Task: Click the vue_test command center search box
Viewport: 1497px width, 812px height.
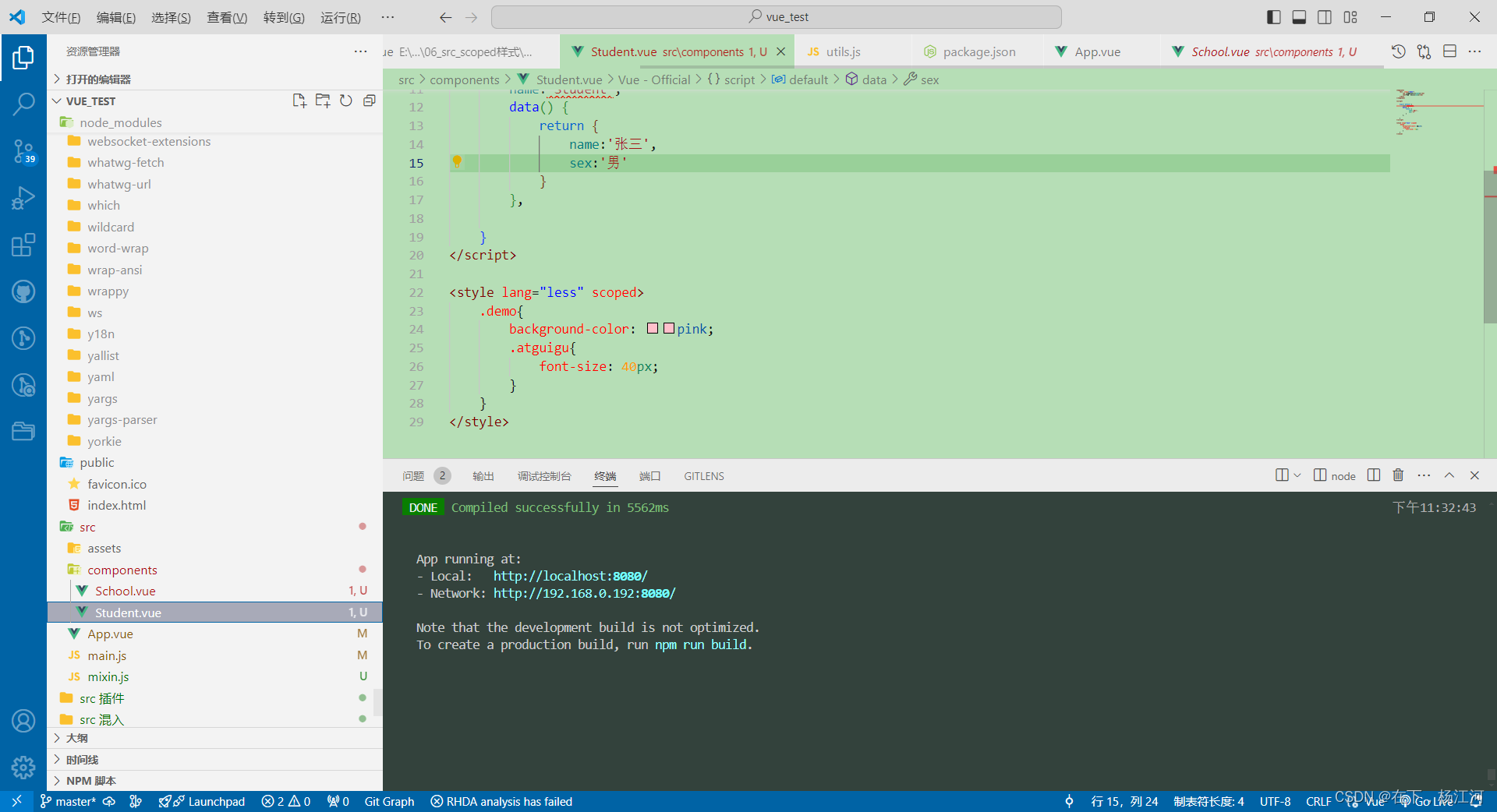Action: coord(777,17)
